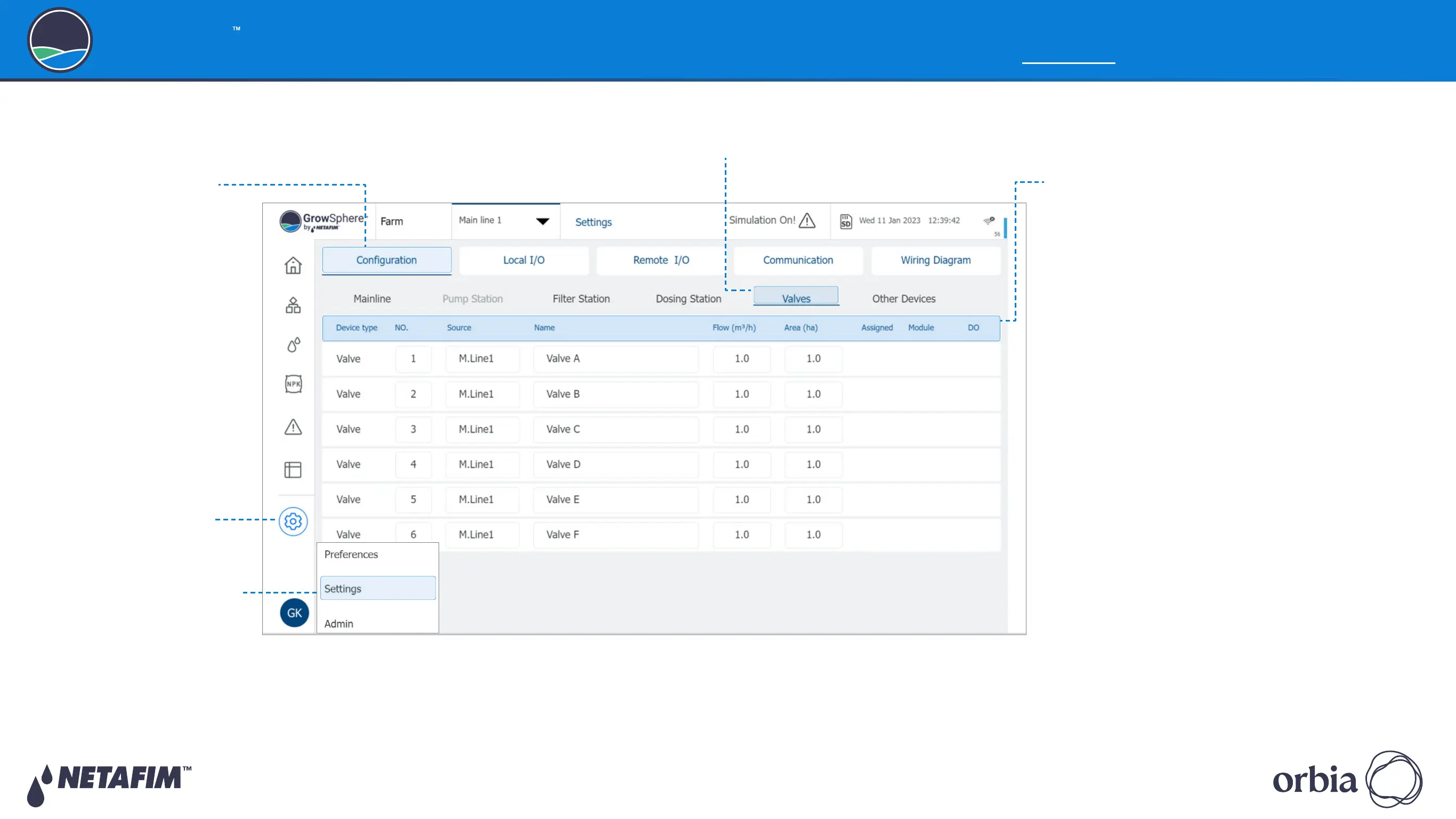Click the Assigned column header

(877, 328)
